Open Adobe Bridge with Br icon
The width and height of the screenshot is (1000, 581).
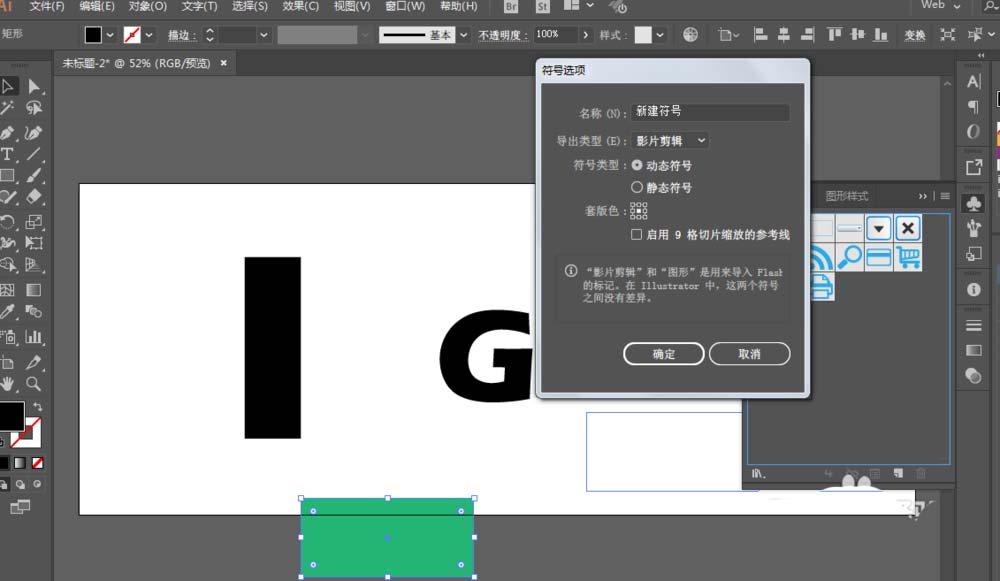click(511, 7)
